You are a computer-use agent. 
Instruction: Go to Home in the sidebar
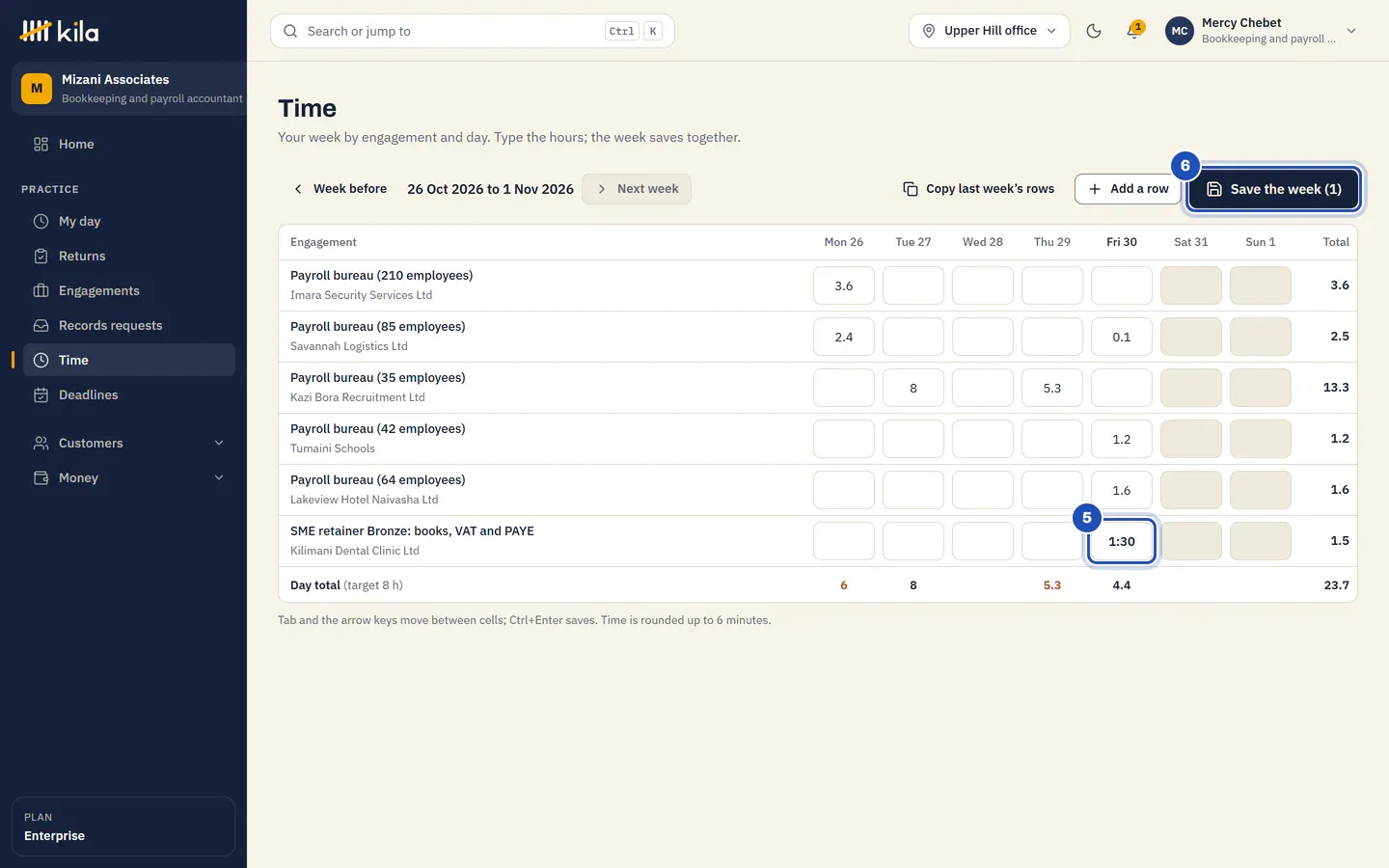tap(128, 144)
